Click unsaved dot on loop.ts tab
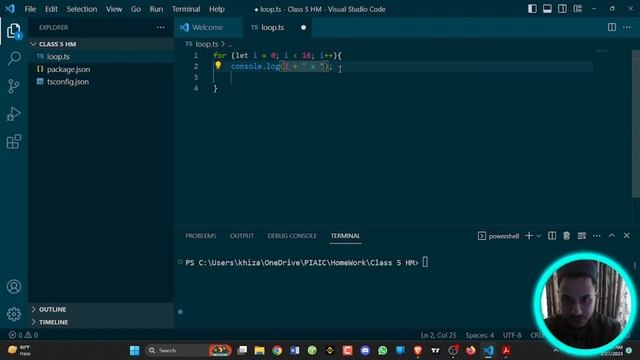 (303, 27)
